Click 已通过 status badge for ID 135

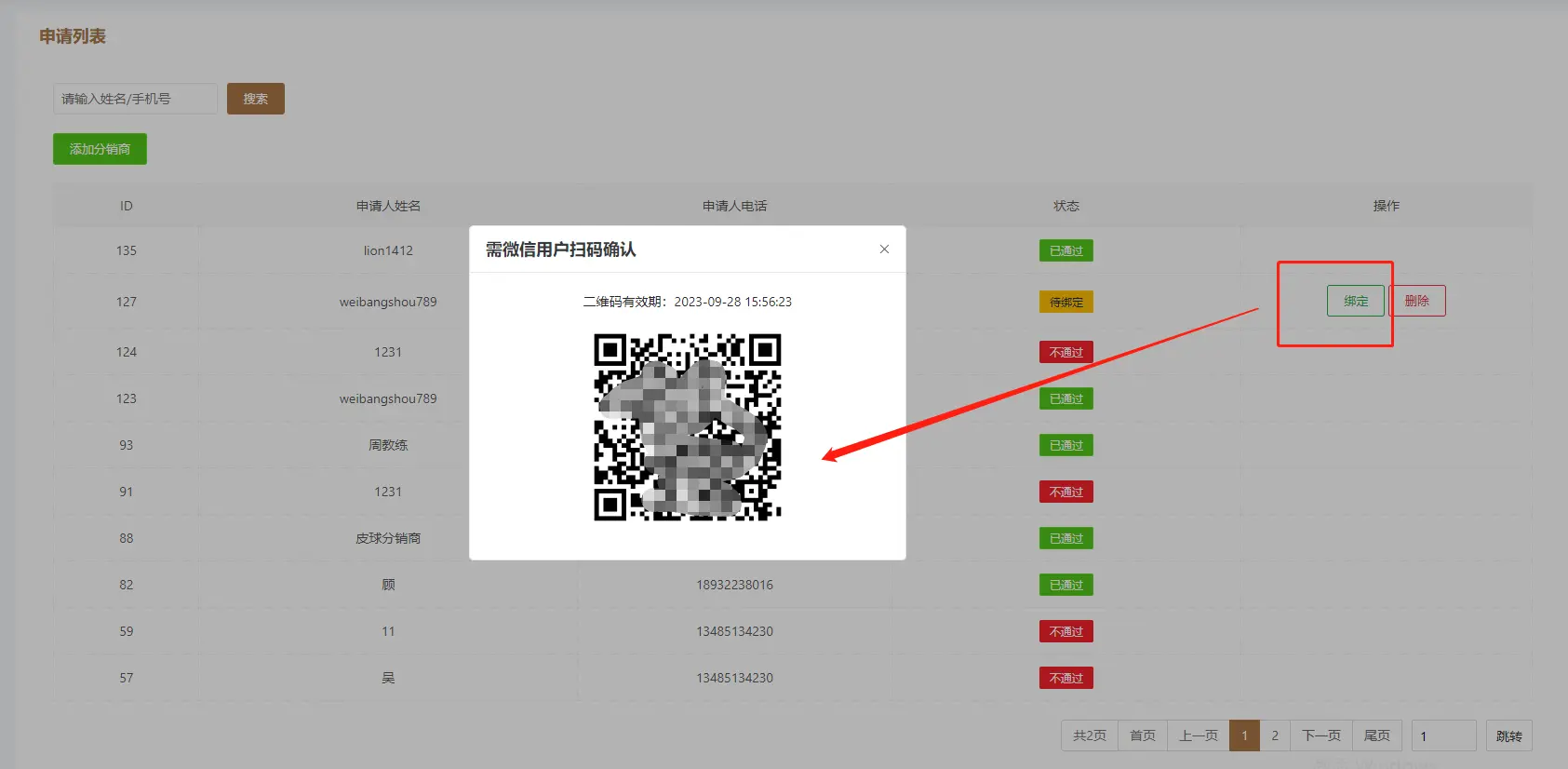point(1065,250)
